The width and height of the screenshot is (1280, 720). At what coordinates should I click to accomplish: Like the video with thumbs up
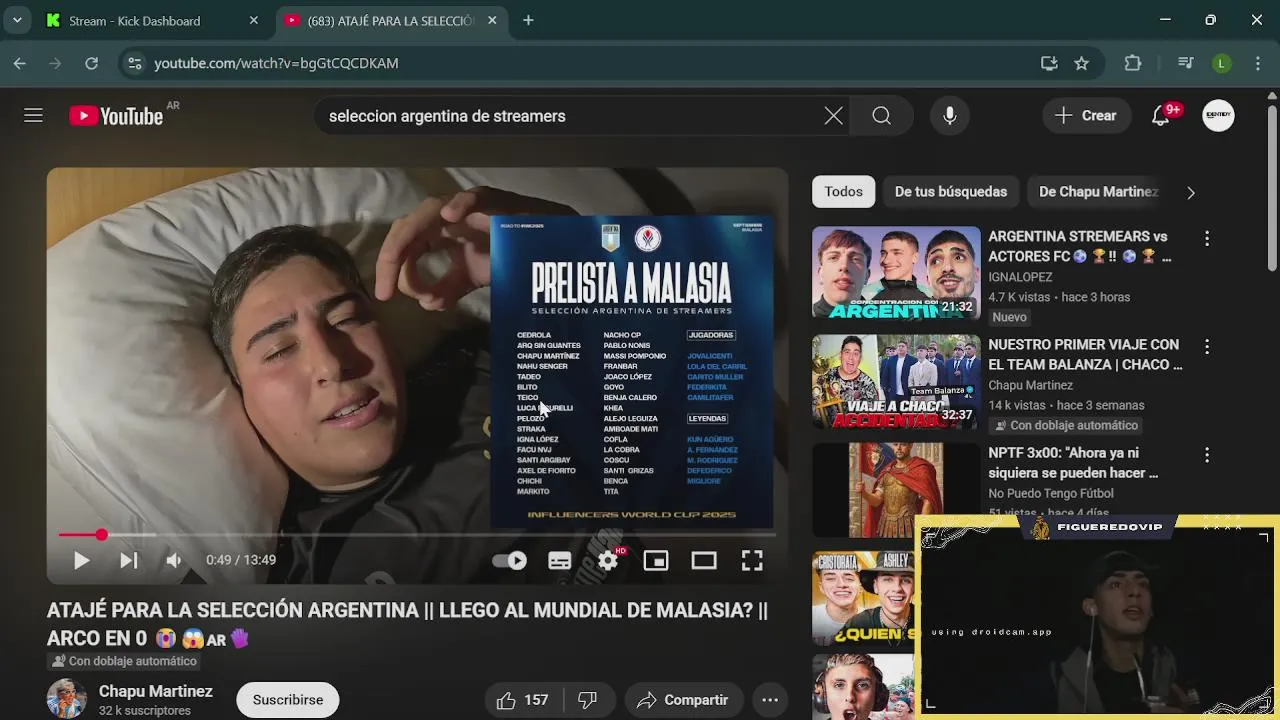click(x=523, y=700)
